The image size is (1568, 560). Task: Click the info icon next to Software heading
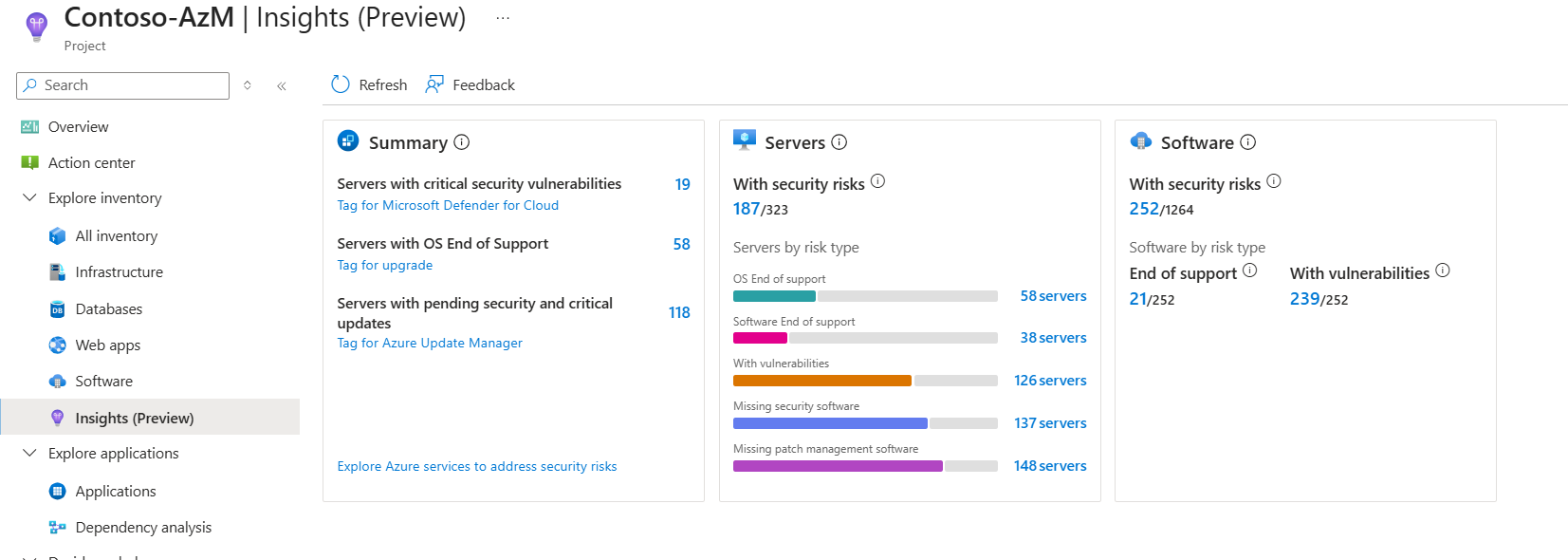pyautogui.click(x=1248, y=142)
